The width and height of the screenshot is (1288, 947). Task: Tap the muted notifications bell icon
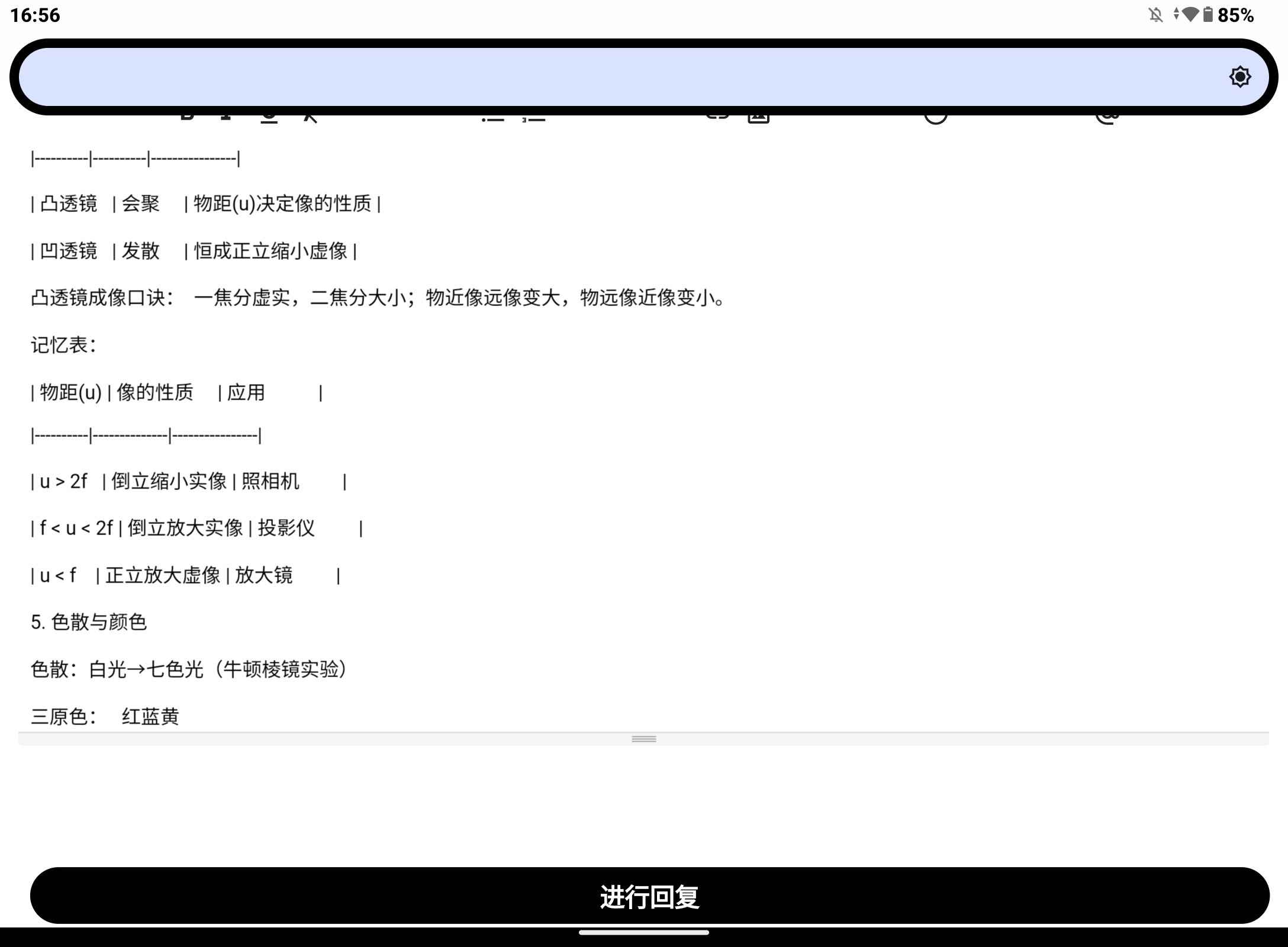pos(1155,15)
